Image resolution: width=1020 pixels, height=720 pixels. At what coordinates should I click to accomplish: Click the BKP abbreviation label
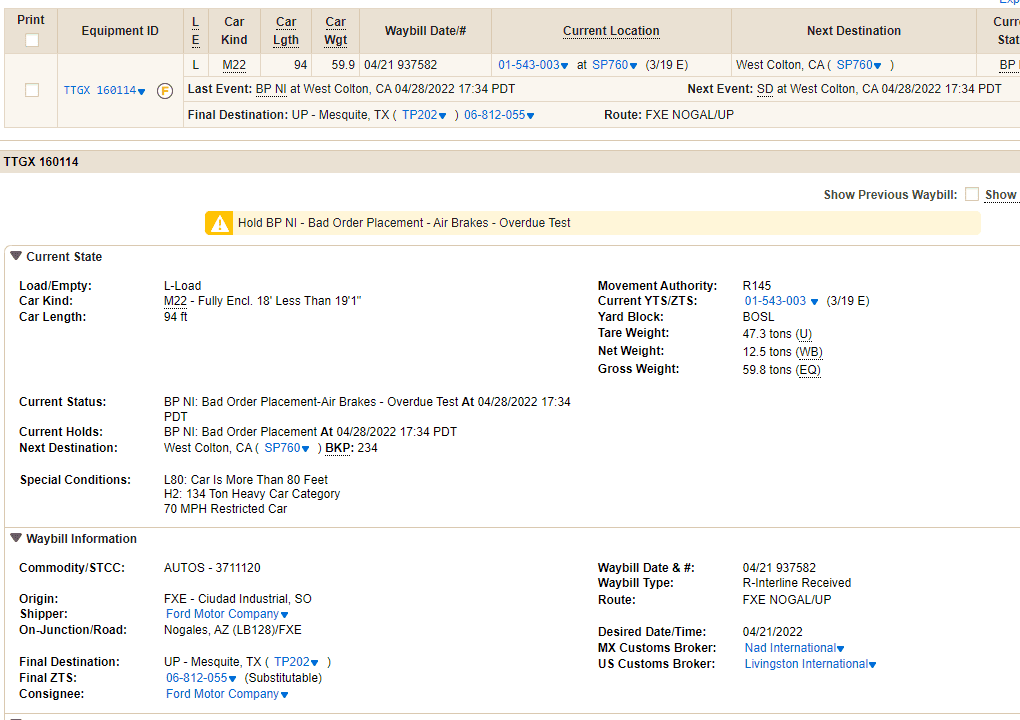click(x=338, y=448)
